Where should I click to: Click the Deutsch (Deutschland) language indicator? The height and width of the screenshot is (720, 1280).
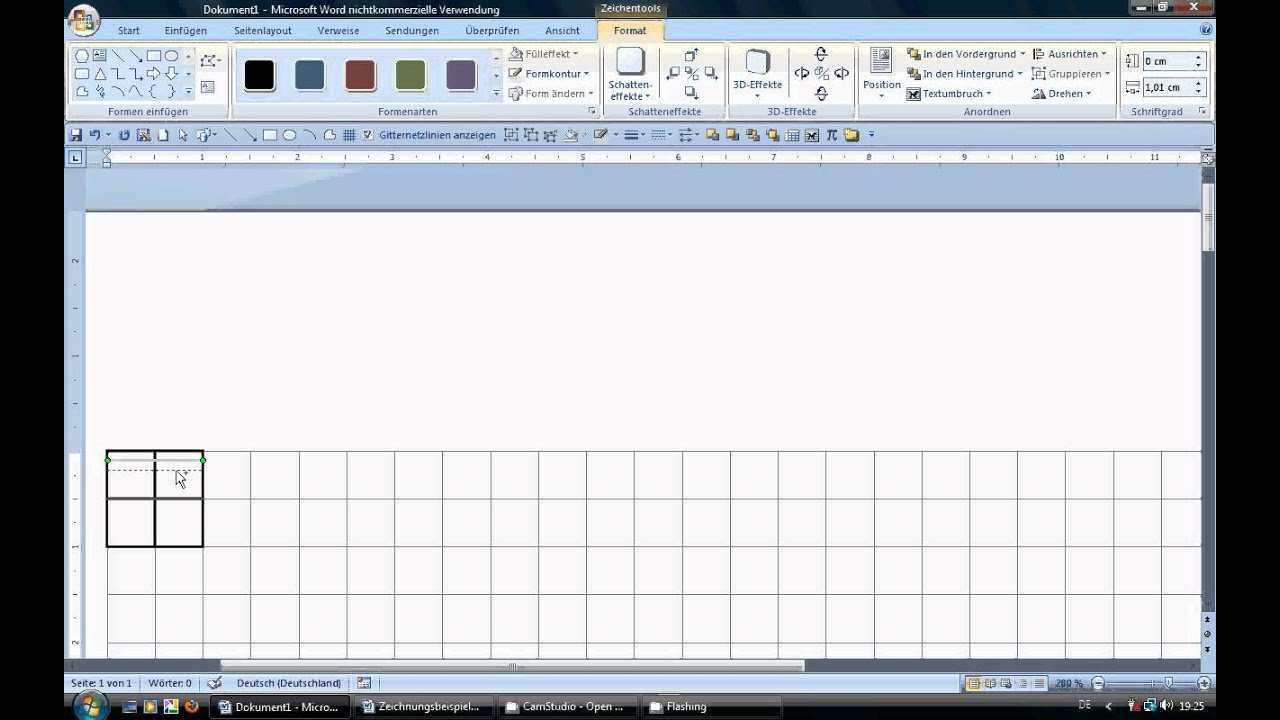coord(288,683)
